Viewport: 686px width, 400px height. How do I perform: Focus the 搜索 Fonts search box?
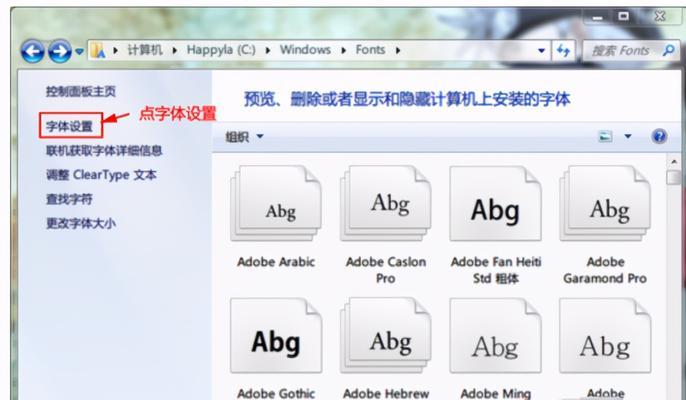630,51
